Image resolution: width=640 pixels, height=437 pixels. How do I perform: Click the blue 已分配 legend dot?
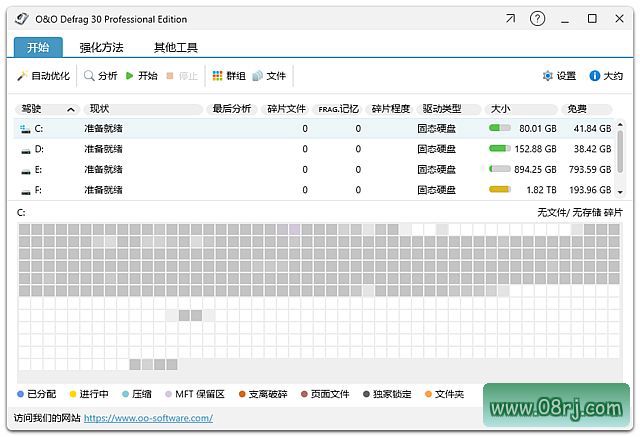(20, 394)
